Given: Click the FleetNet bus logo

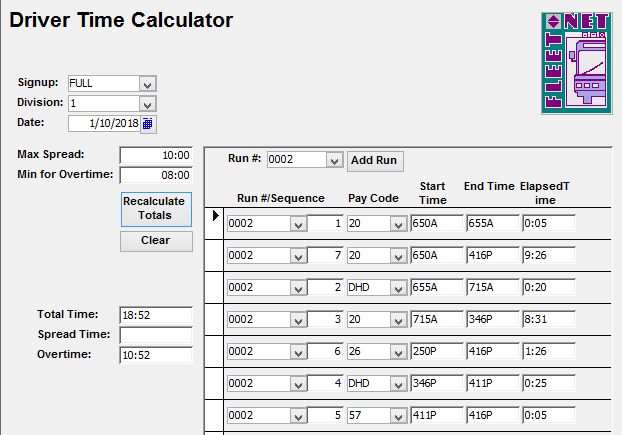Looking at the screenshot, I should click(x=580, y=62).
